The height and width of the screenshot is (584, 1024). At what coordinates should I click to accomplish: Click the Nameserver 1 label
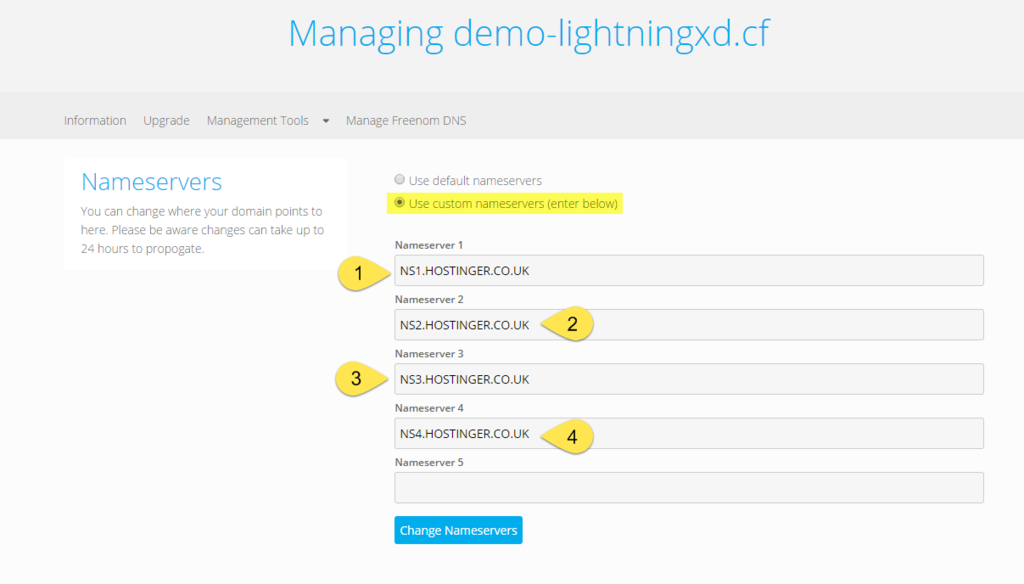[429, 245]
